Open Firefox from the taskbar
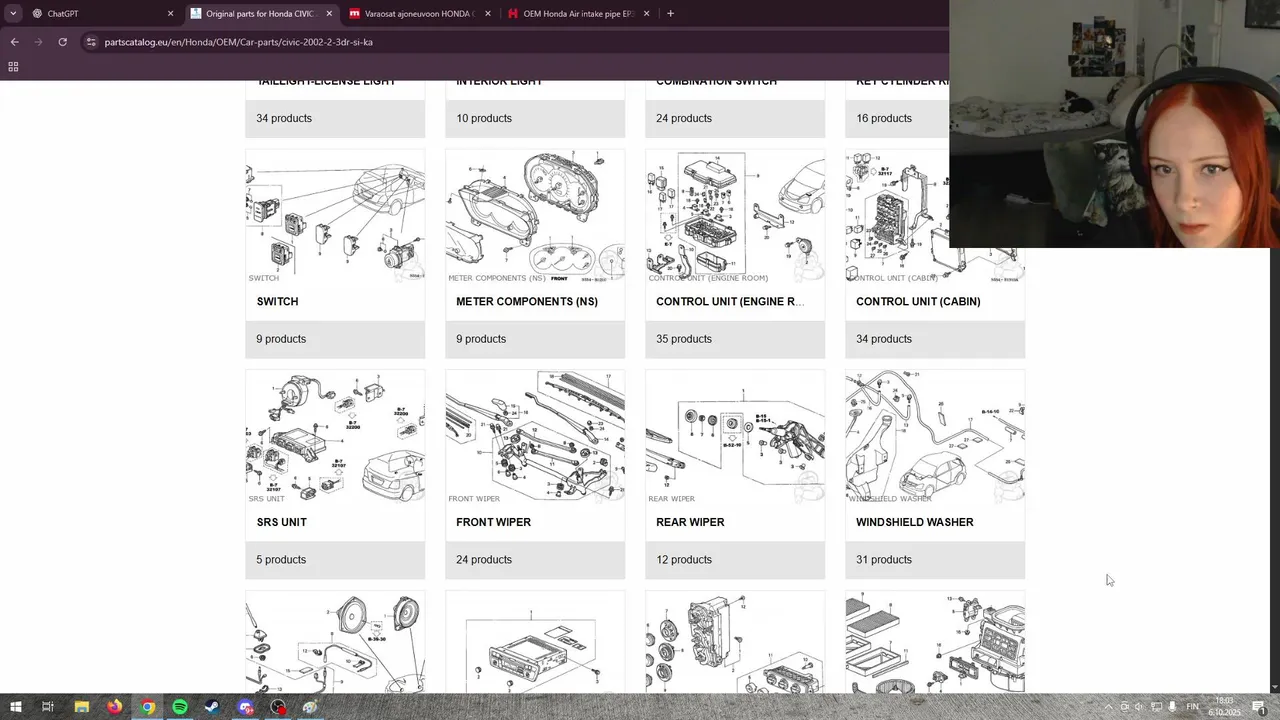The height and width of the screenshot is (720, 1280). pos(114,707)
